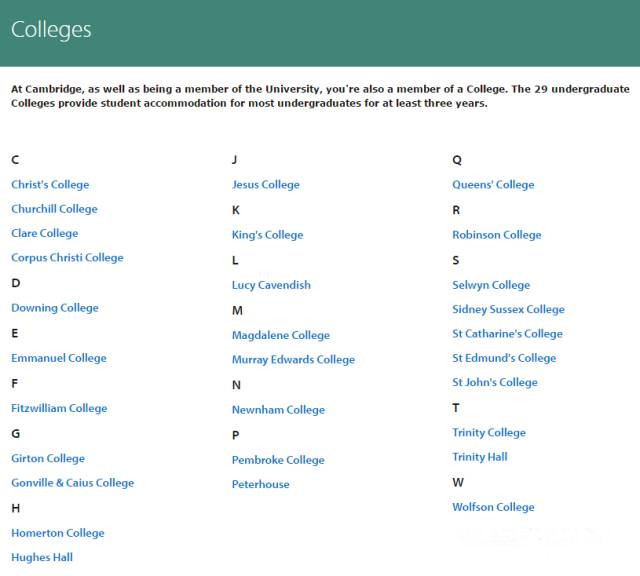
Task: Open the Hughes Hall link
Action: [x=42, y=558]
